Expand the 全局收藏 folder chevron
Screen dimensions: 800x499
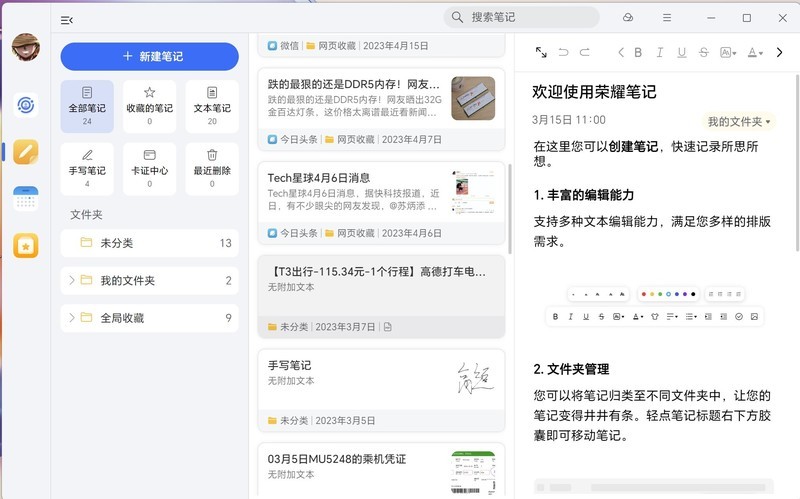pyautogui.click(x=71, y=318)
